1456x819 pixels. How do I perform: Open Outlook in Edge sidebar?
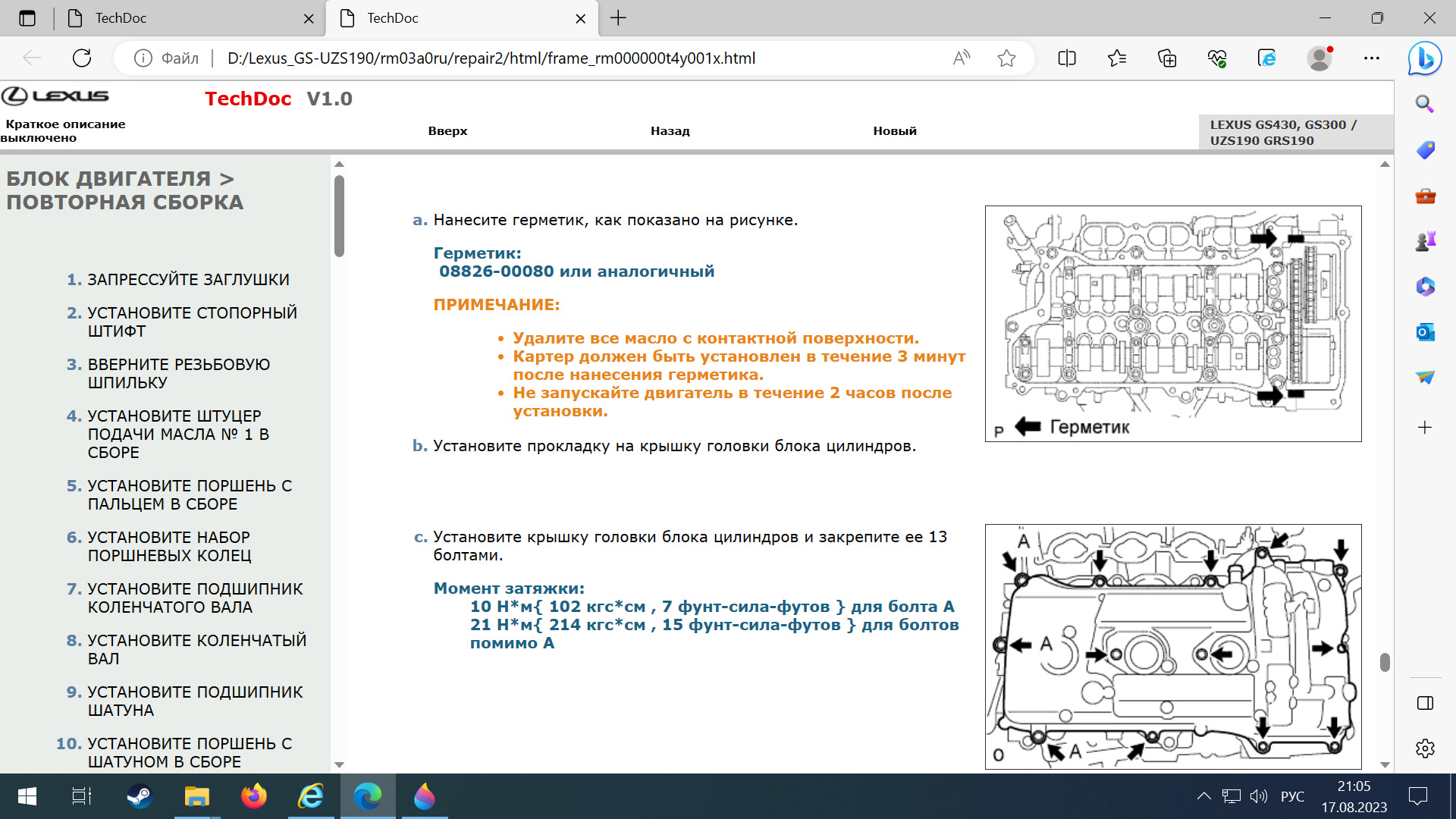(1425, 332)
